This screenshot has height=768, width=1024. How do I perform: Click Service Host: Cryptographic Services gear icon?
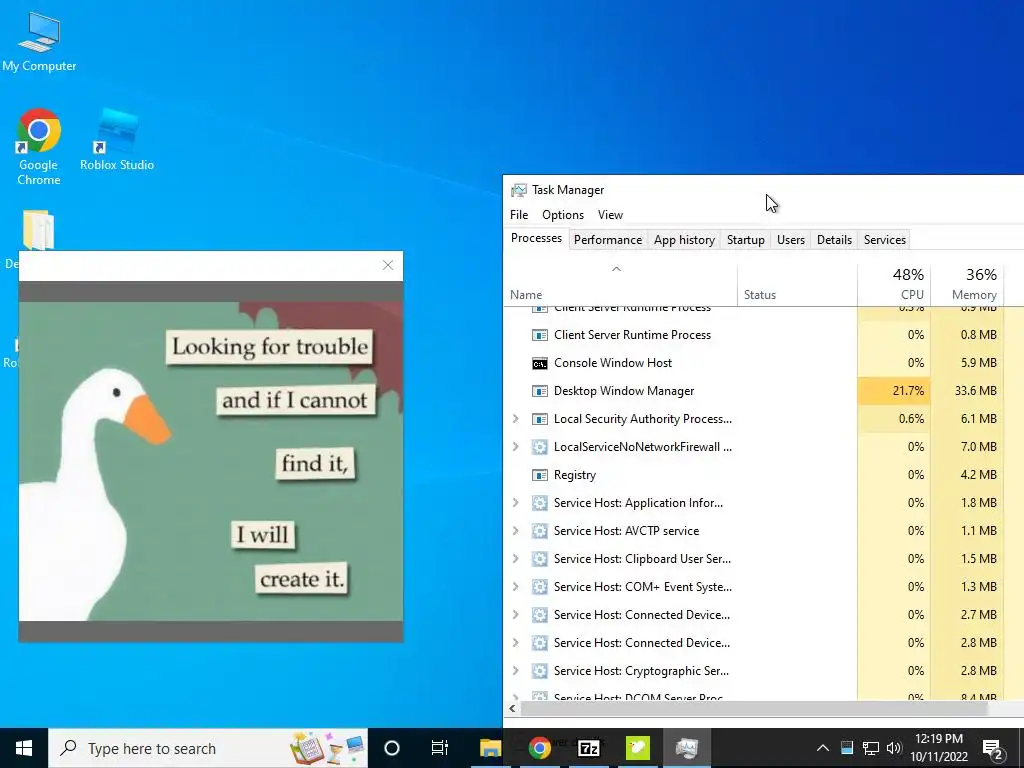(x=539, y=671)
